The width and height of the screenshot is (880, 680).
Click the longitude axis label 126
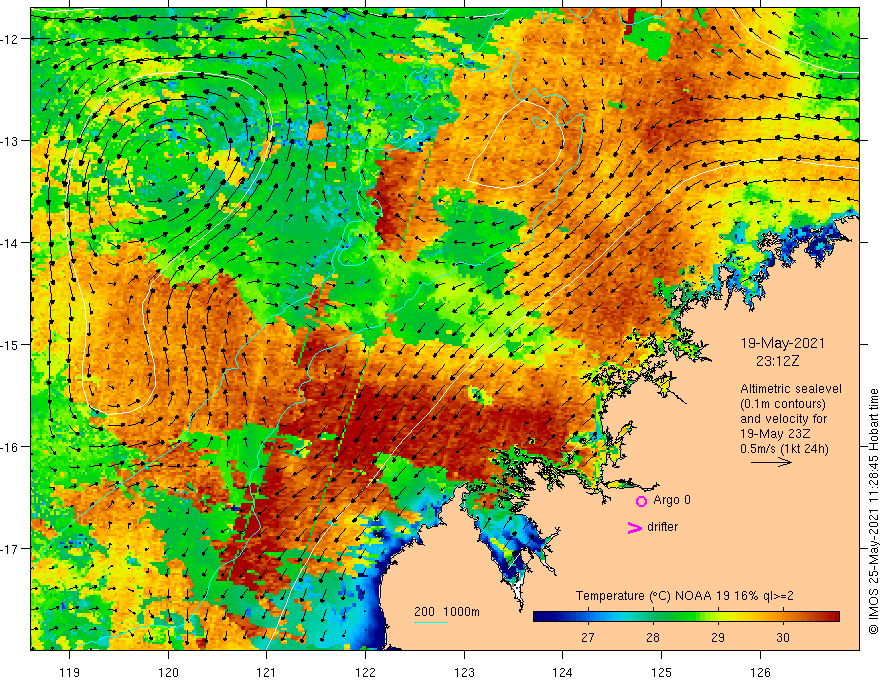coord(760,672)
